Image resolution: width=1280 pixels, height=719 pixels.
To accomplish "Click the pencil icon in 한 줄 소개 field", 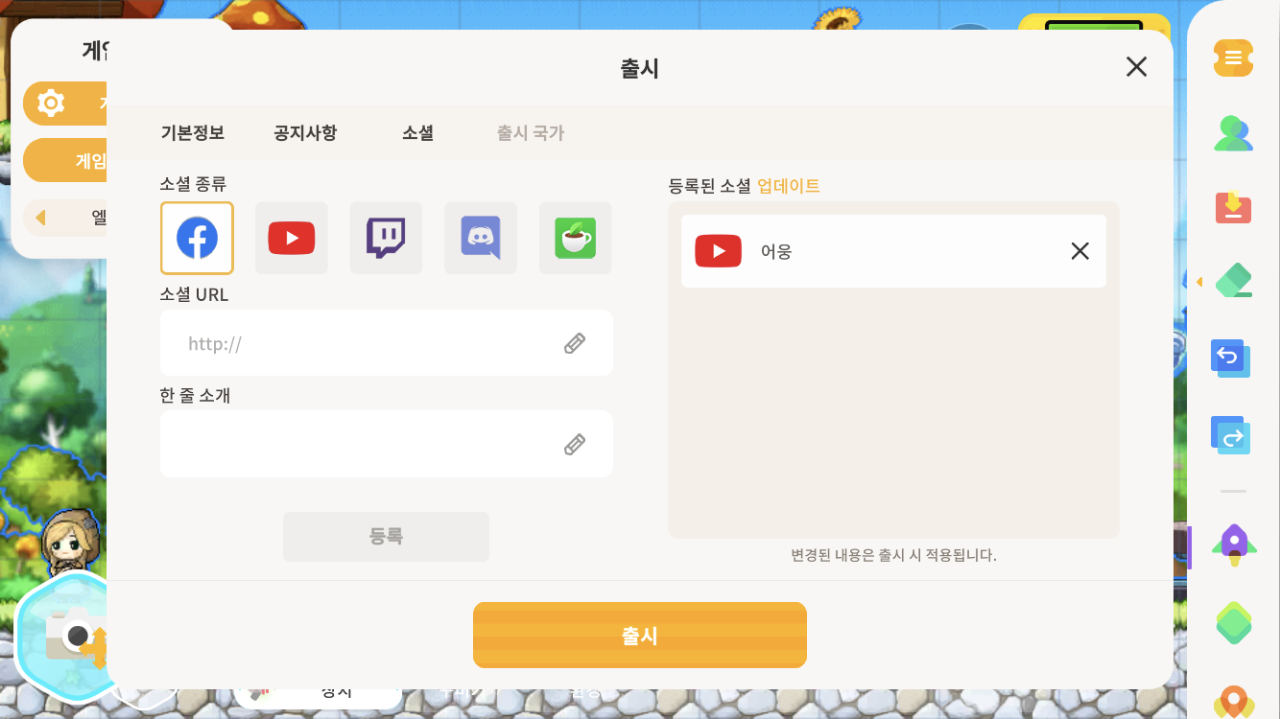I will [x=574, y=445].
